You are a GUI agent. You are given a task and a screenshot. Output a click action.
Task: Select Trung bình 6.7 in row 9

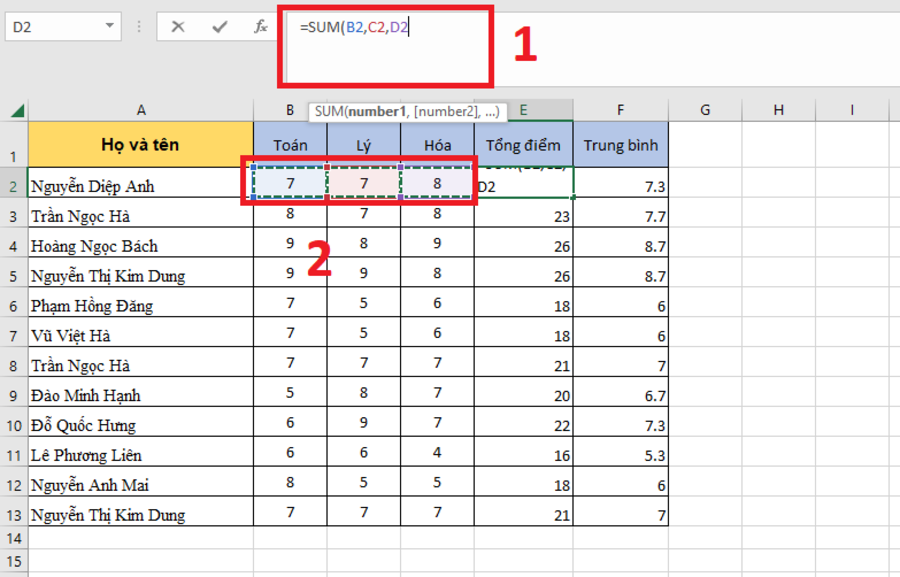pyautogui.click(x=620, y=392)
